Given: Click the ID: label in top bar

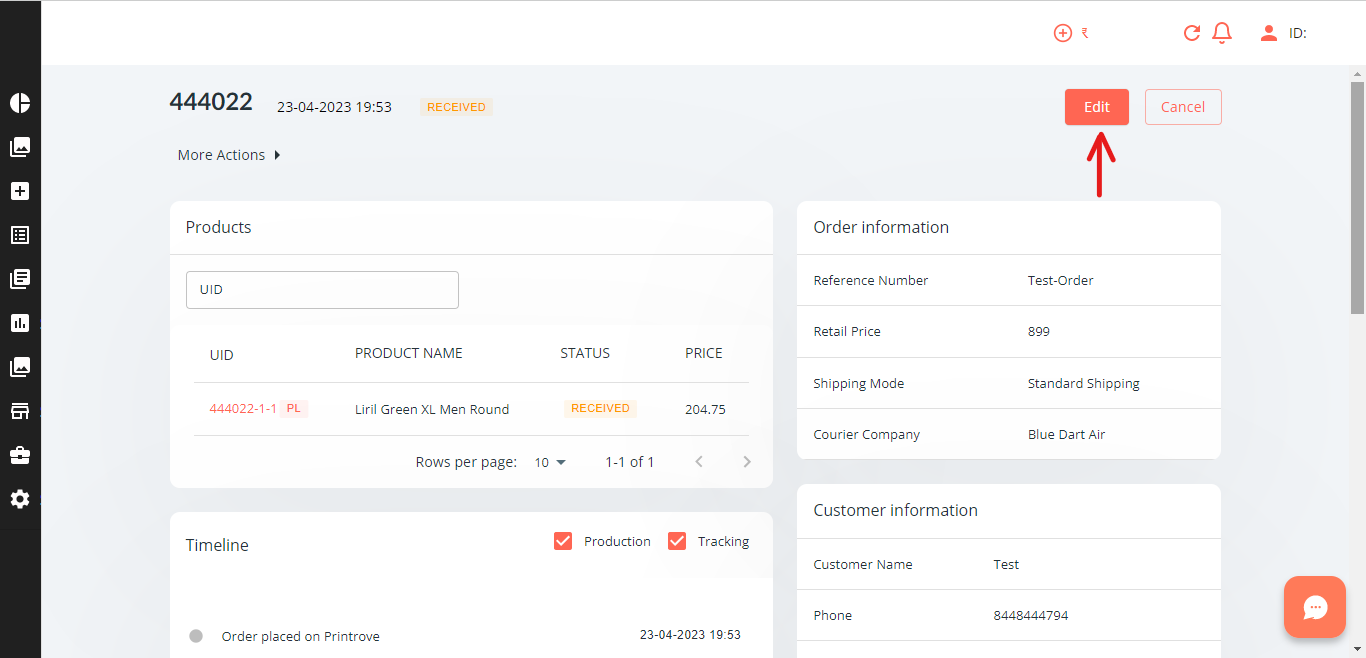Looking at the screenshot, I should click(x=1297, y=33).
